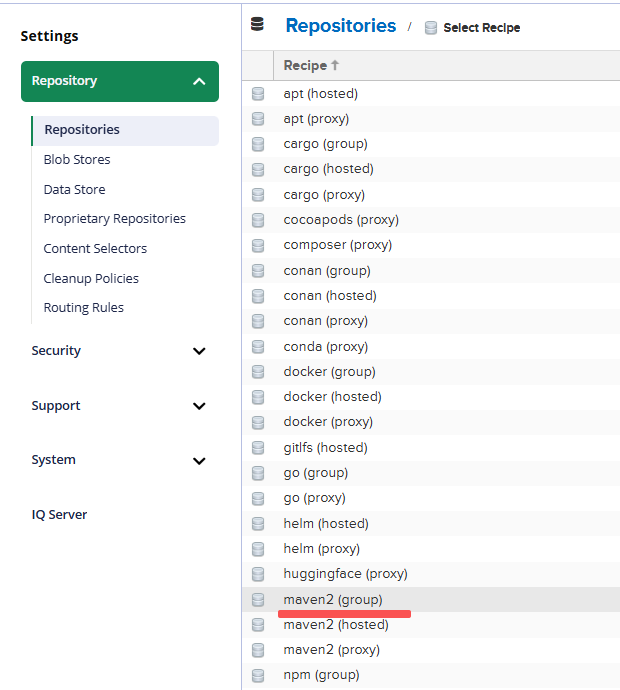
Task: Click the icon for helm (proxy)
Action: [x=258, y=549]
